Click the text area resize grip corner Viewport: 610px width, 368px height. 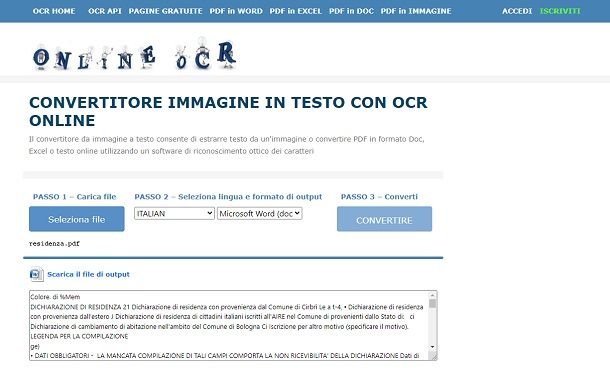(433, 356)
